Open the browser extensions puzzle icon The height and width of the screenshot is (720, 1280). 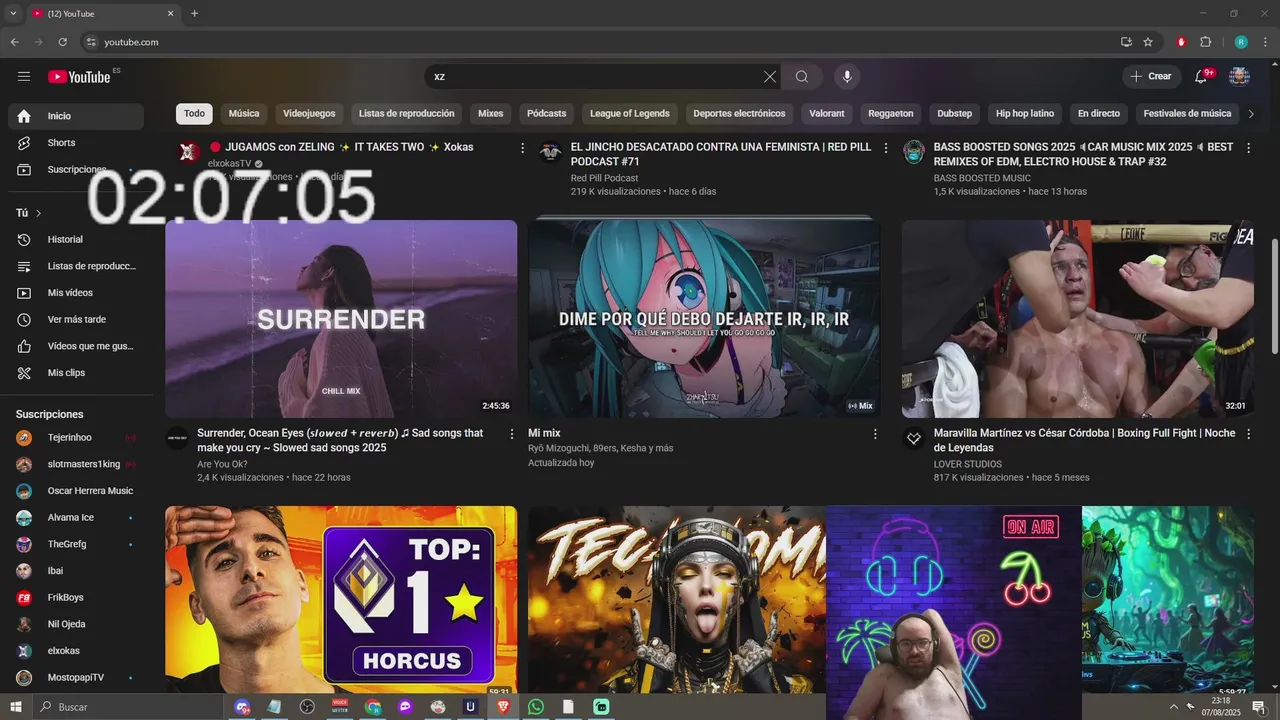pyautogui.click(x=1205, y=42)
